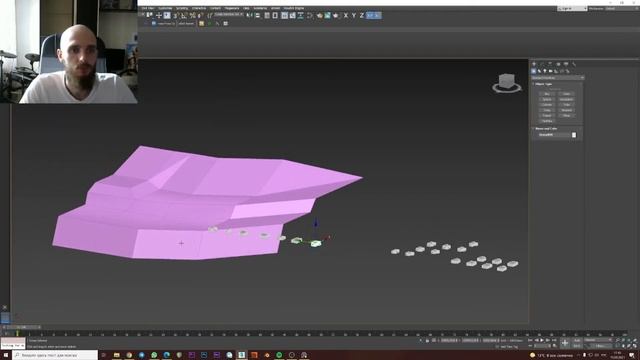Click the ViewCube in the viewport
640x360 pixels.
click(x=507, y=83)
